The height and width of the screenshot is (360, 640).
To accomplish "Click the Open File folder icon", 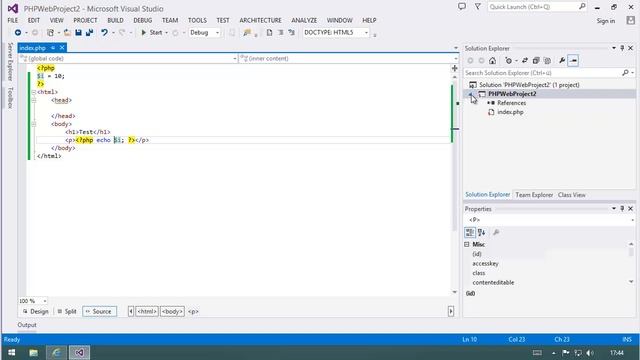I will pyautogui.click(x=67, y=33).
